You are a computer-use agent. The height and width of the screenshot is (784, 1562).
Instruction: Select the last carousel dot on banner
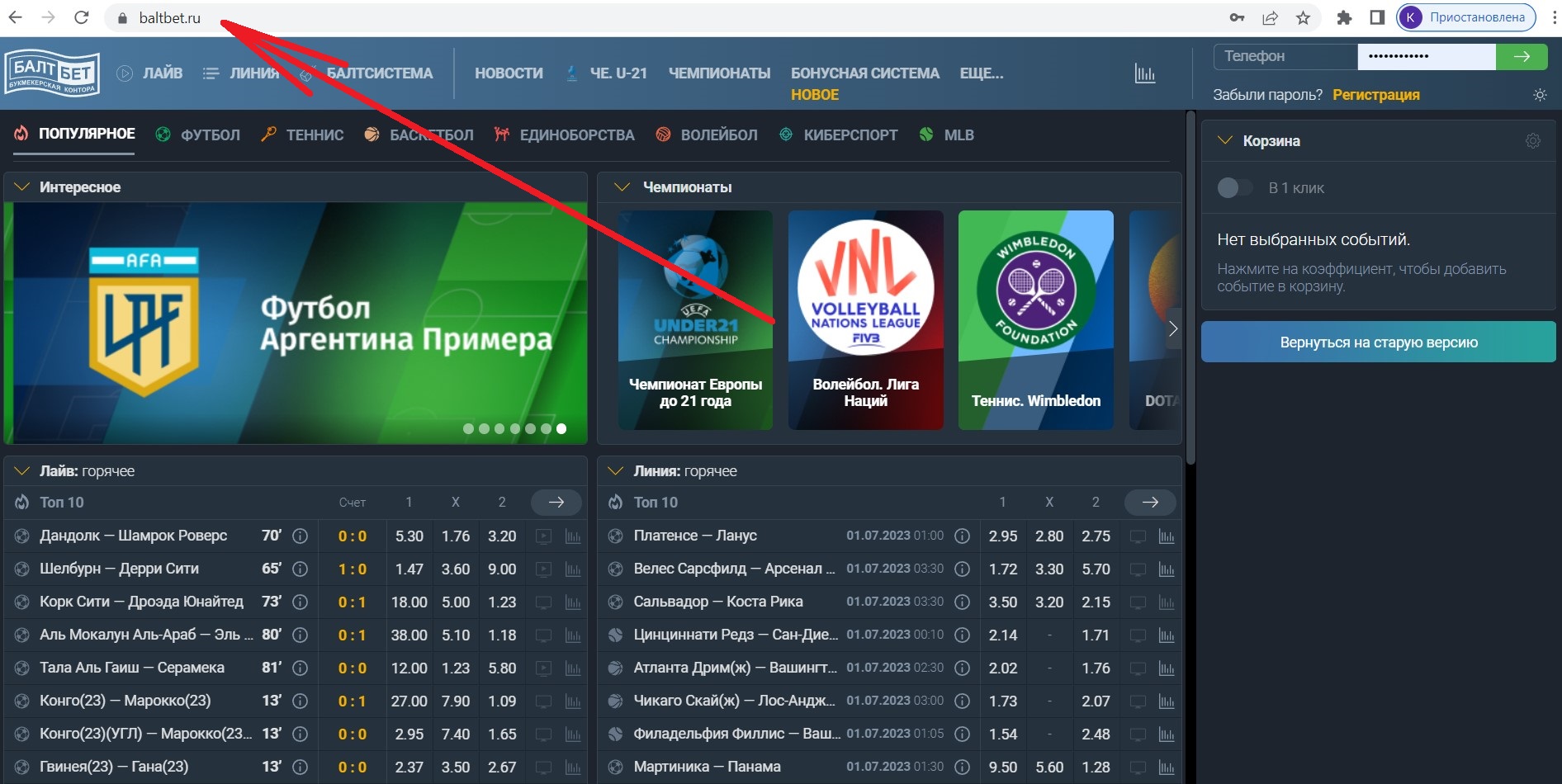(x=561, y=428)
